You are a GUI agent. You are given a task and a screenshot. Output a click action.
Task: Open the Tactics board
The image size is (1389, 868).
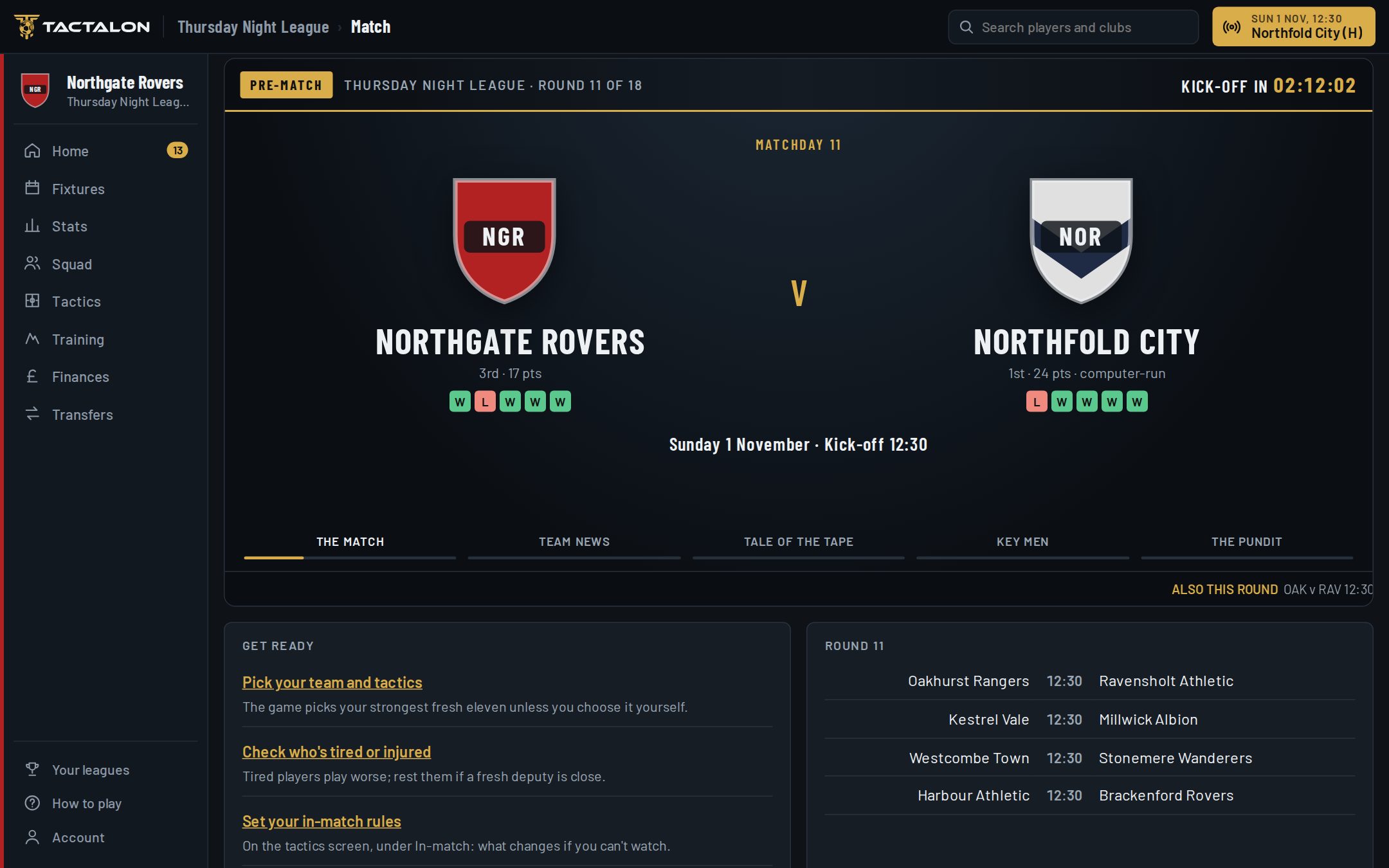tap(105, 302)
